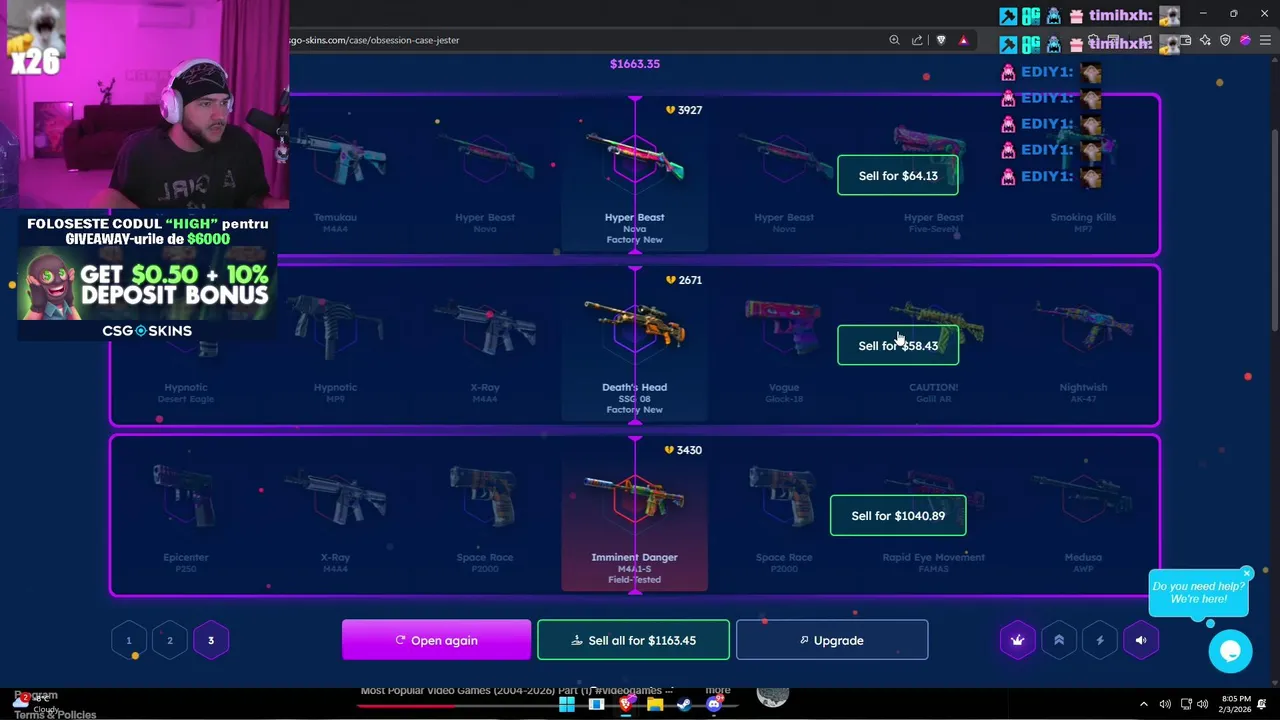Open the case again

click(436, 640)
